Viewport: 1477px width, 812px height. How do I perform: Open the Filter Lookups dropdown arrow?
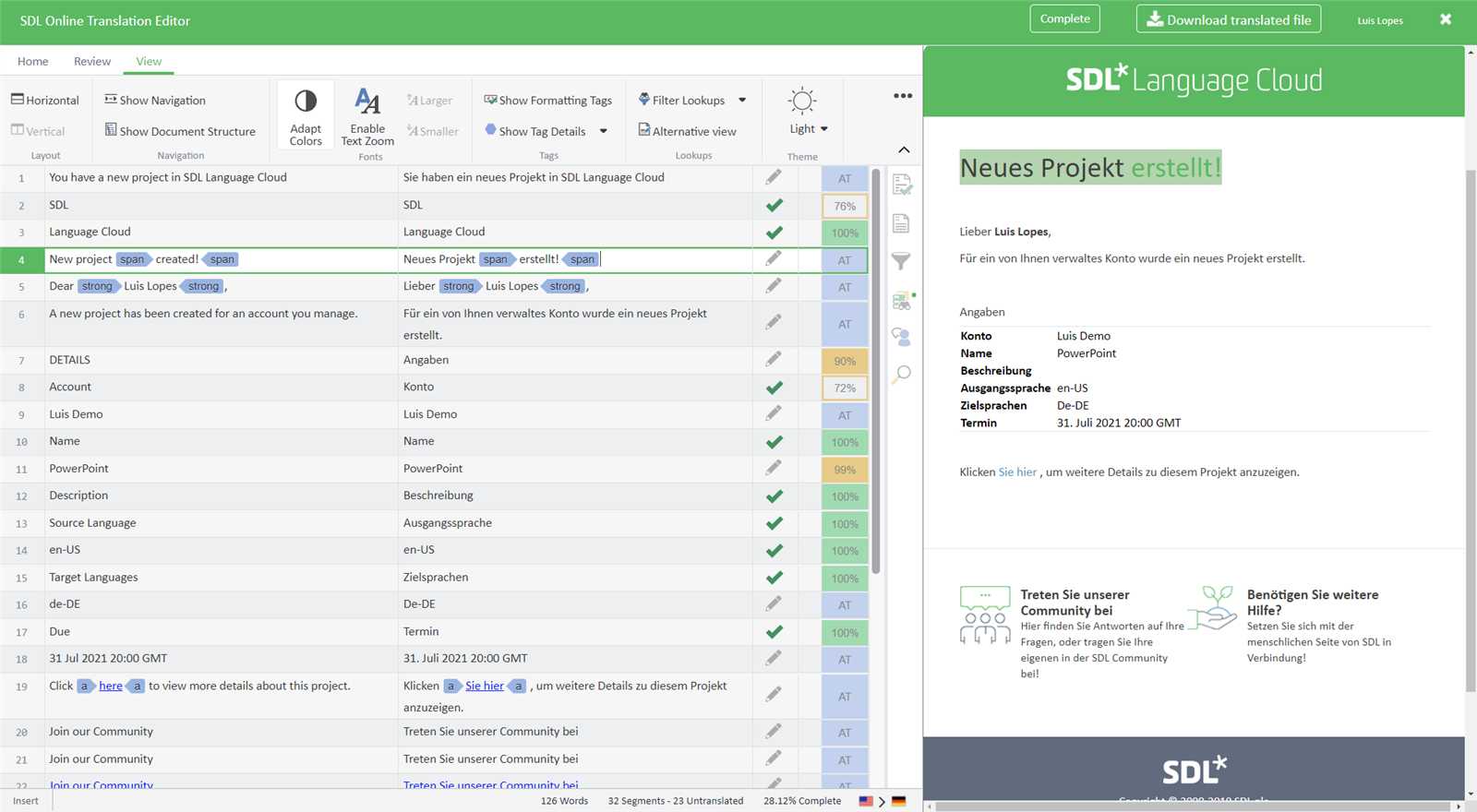point(742,100)
